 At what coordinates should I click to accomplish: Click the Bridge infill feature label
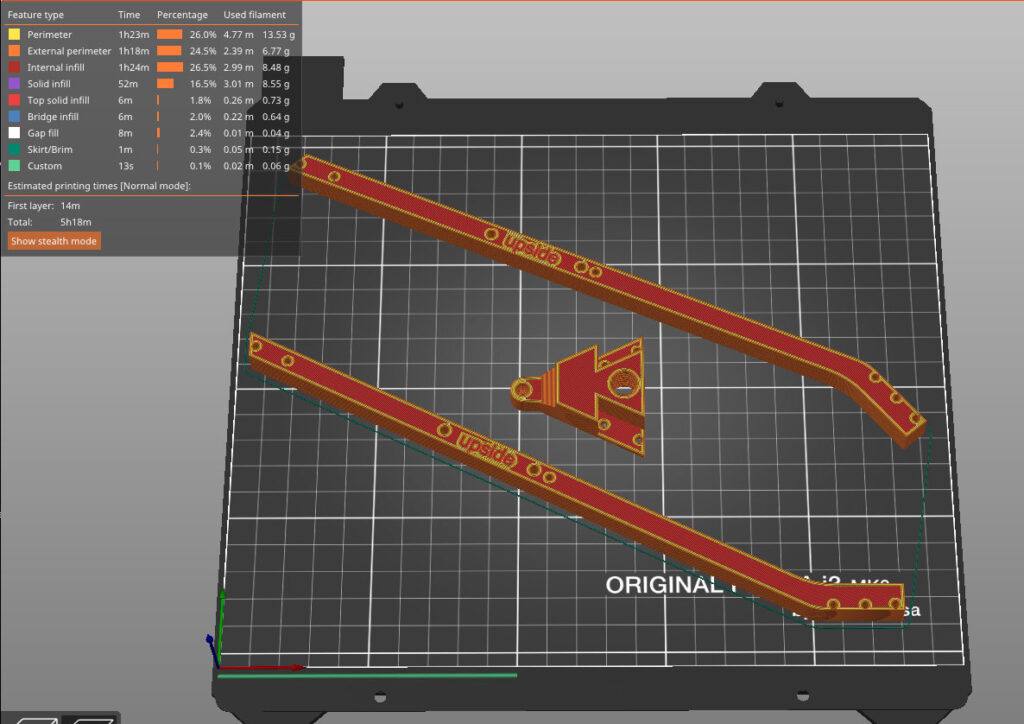point(53,116)
